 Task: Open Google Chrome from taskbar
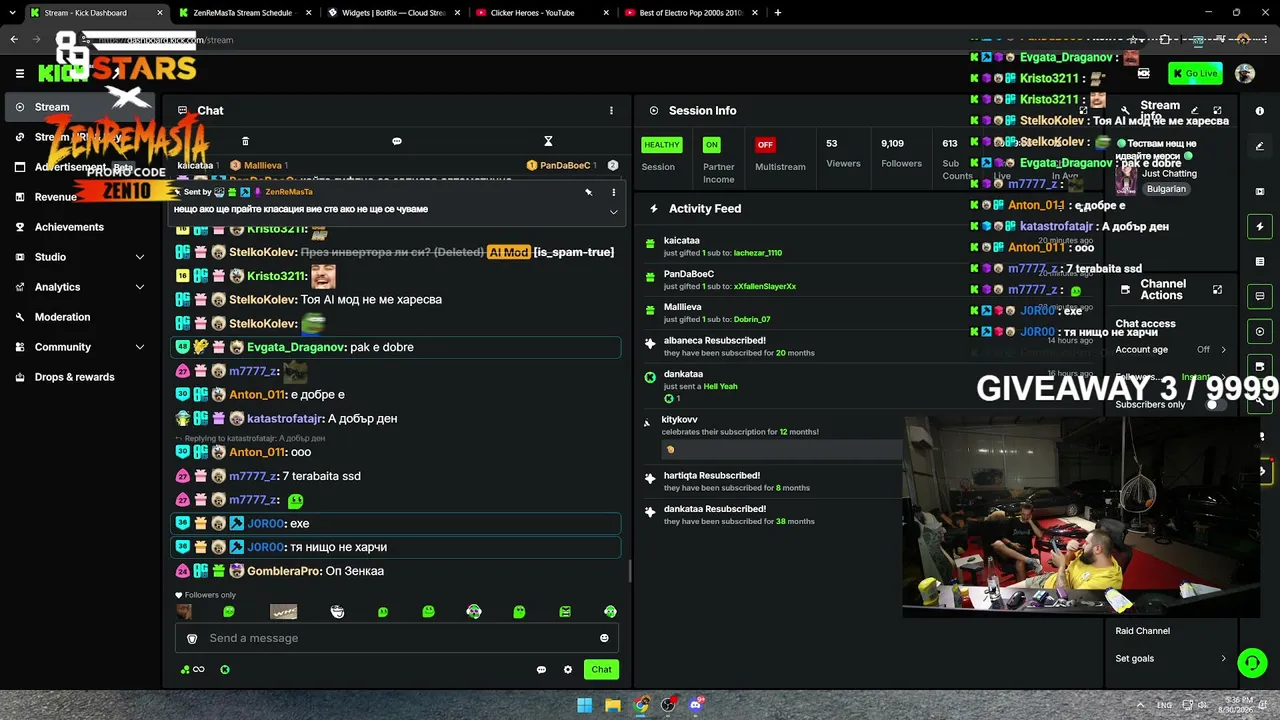641,705
